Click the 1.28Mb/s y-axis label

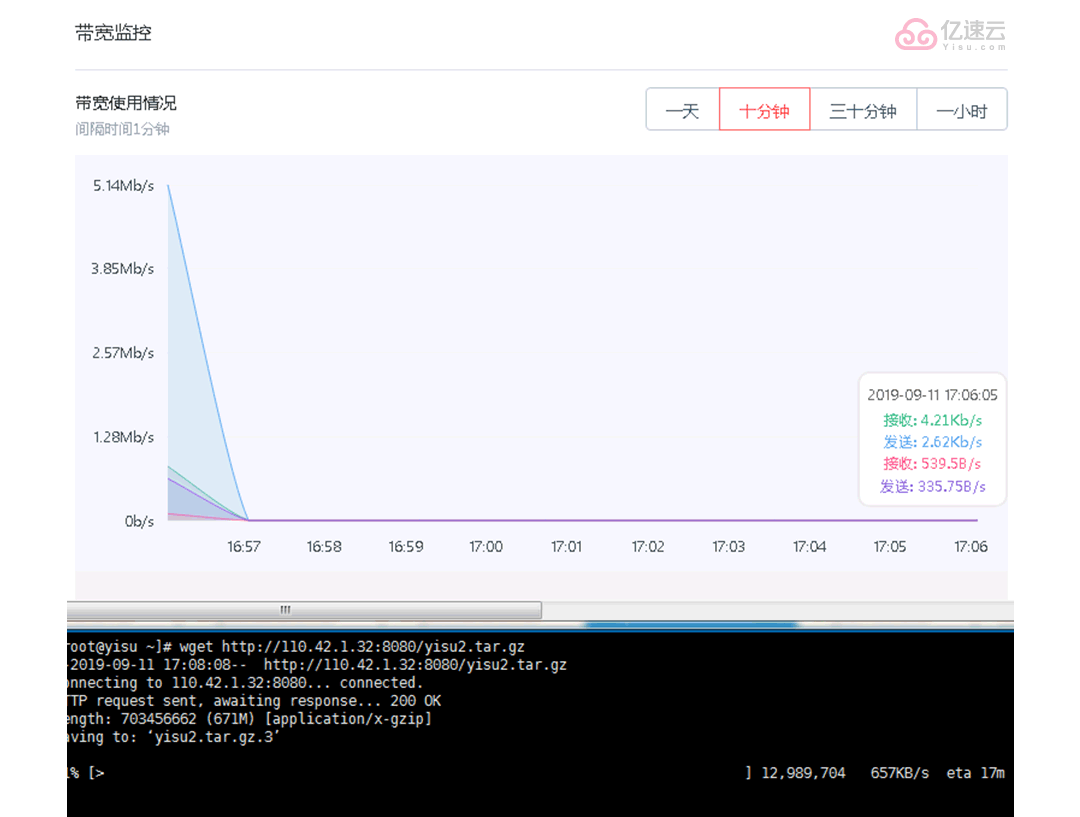(123, 437)
